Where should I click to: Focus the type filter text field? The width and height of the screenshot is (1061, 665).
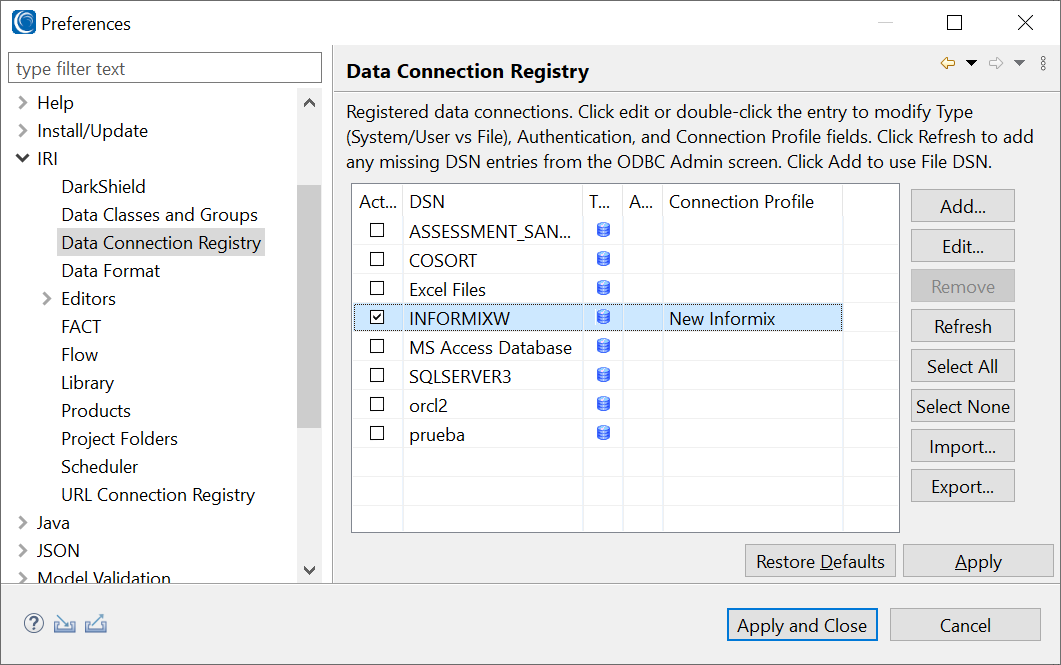tap(165, 68)
